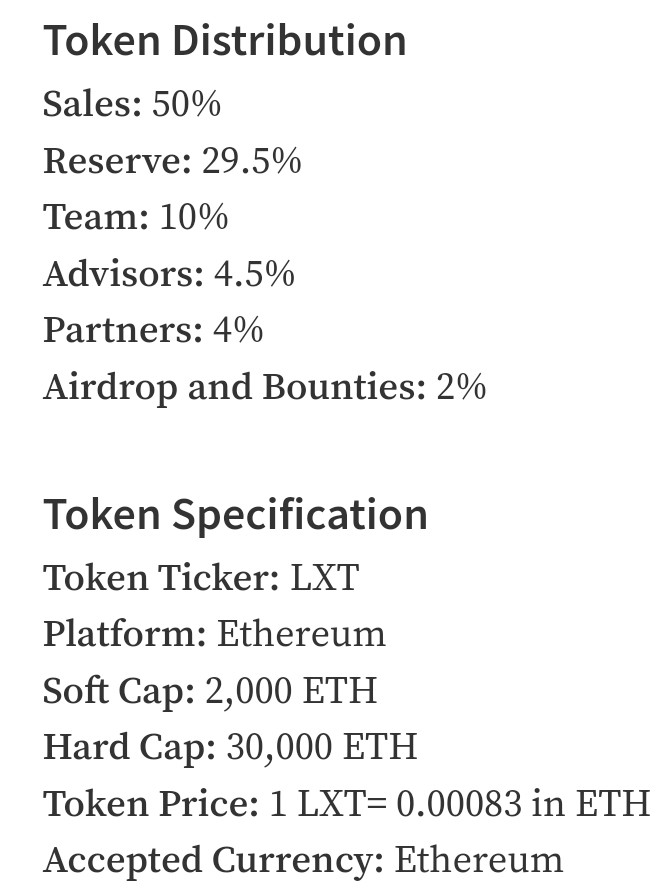Select the Token Price line
The width and height of the screenshot is (668, 890).
(347, 804)
